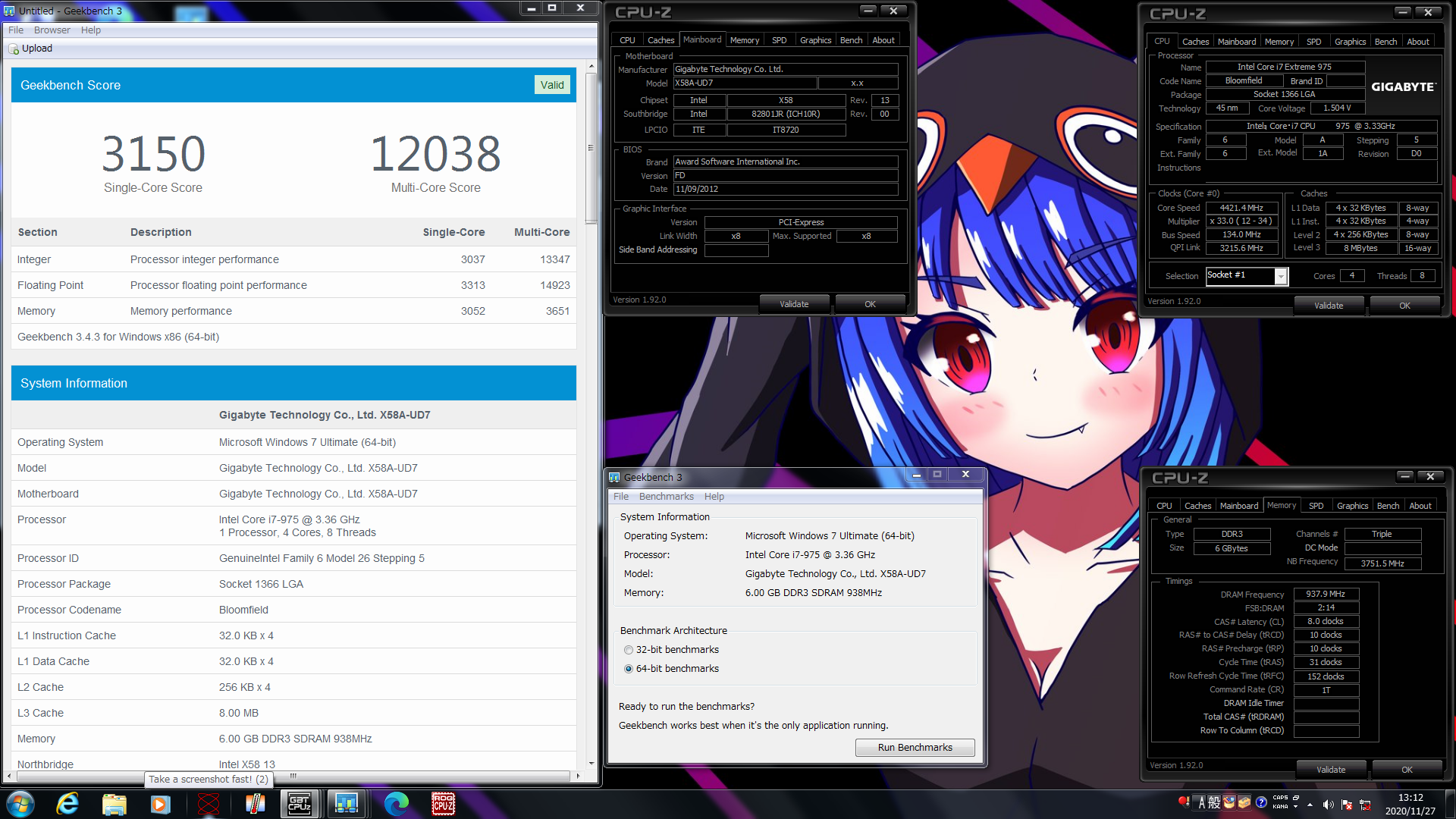This screenshot has width=1456, height=819.
Task: Click the DRAM Frequency value 937.9 MHz
Action: coord(1326,595)
